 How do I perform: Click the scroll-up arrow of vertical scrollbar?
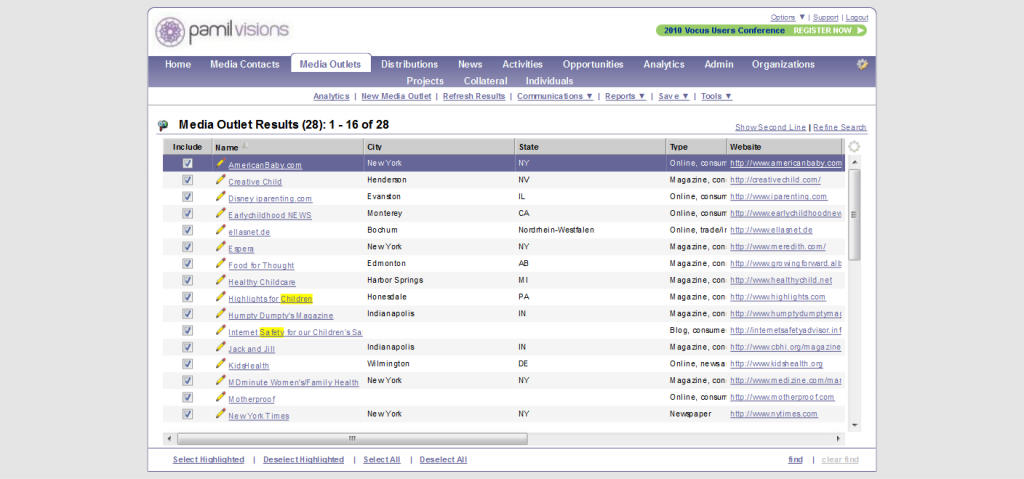[854, 161]
